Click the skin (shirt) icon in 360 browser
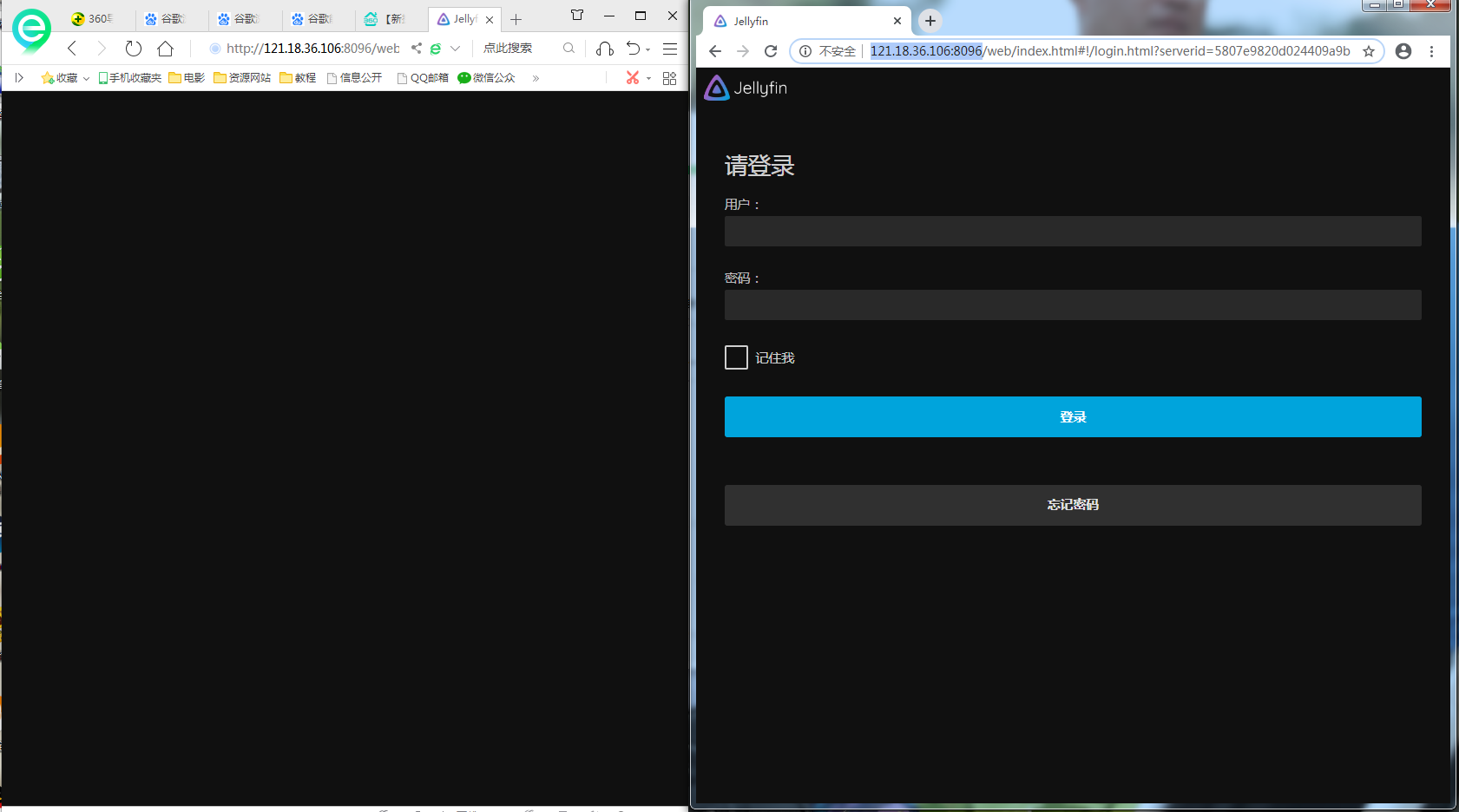 (577, 16)
